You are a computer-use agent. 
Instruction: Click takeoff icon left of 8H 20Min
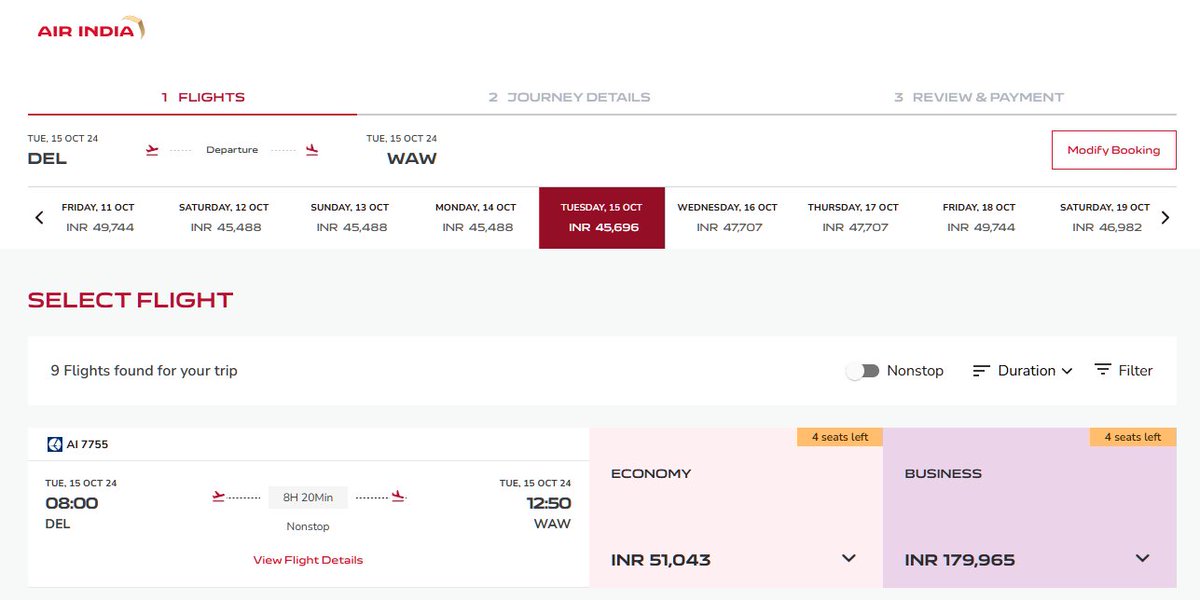pyautogui.click(x=219, y=496)
